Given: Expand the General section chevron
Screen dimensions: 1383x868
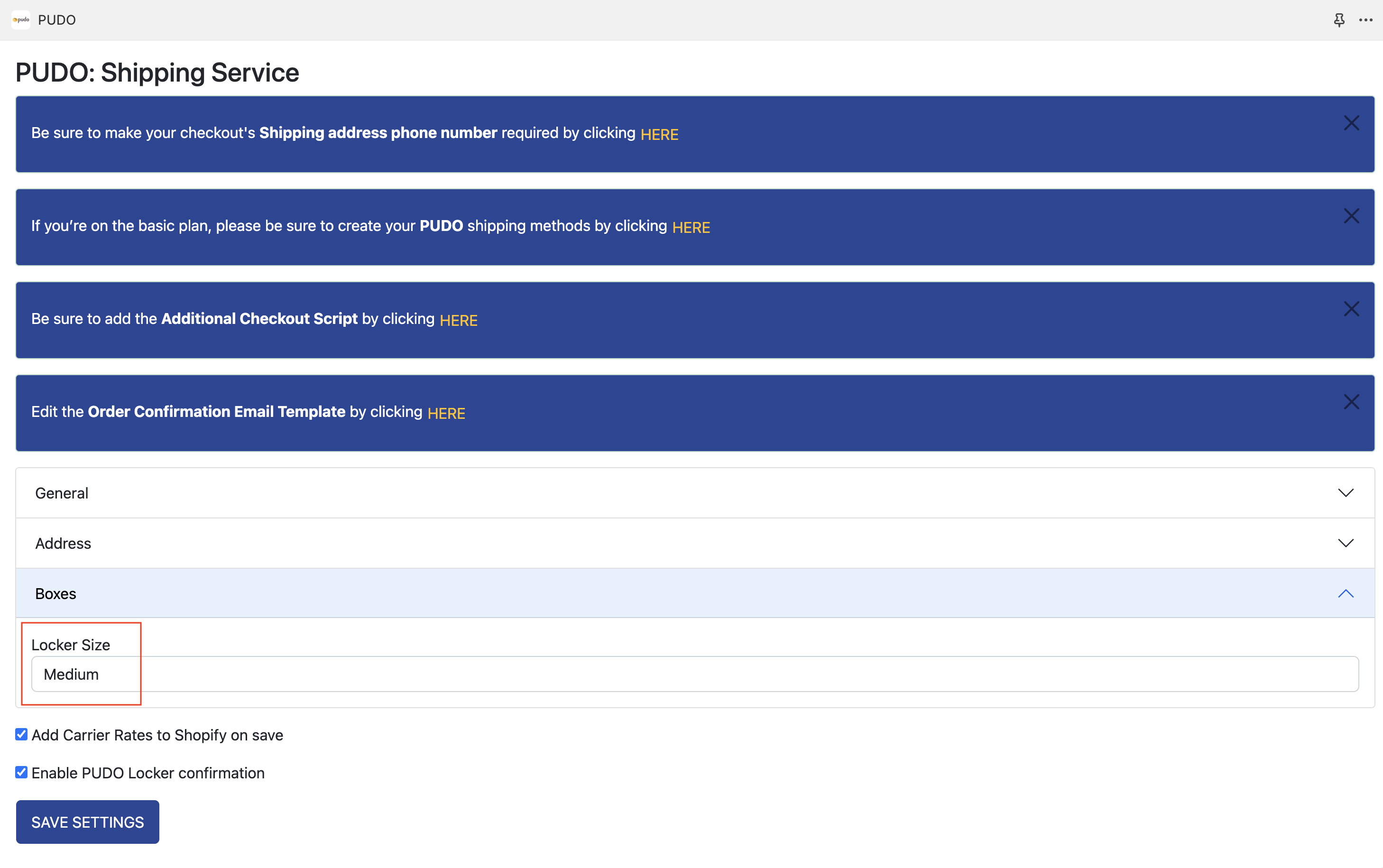Looking at the screenshot, I should pos(1346,492).
